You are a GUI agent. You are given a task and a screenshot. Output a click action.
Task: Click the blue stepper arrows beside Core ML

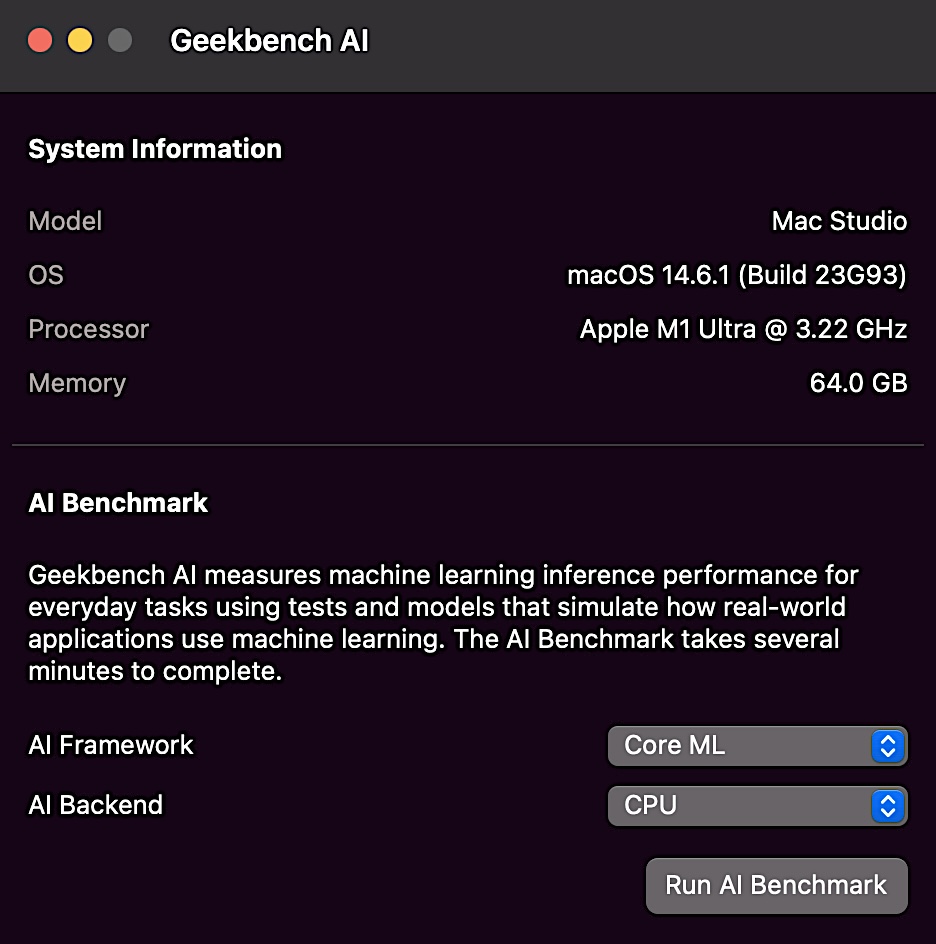pyautogui.click(x=888, y=746)
